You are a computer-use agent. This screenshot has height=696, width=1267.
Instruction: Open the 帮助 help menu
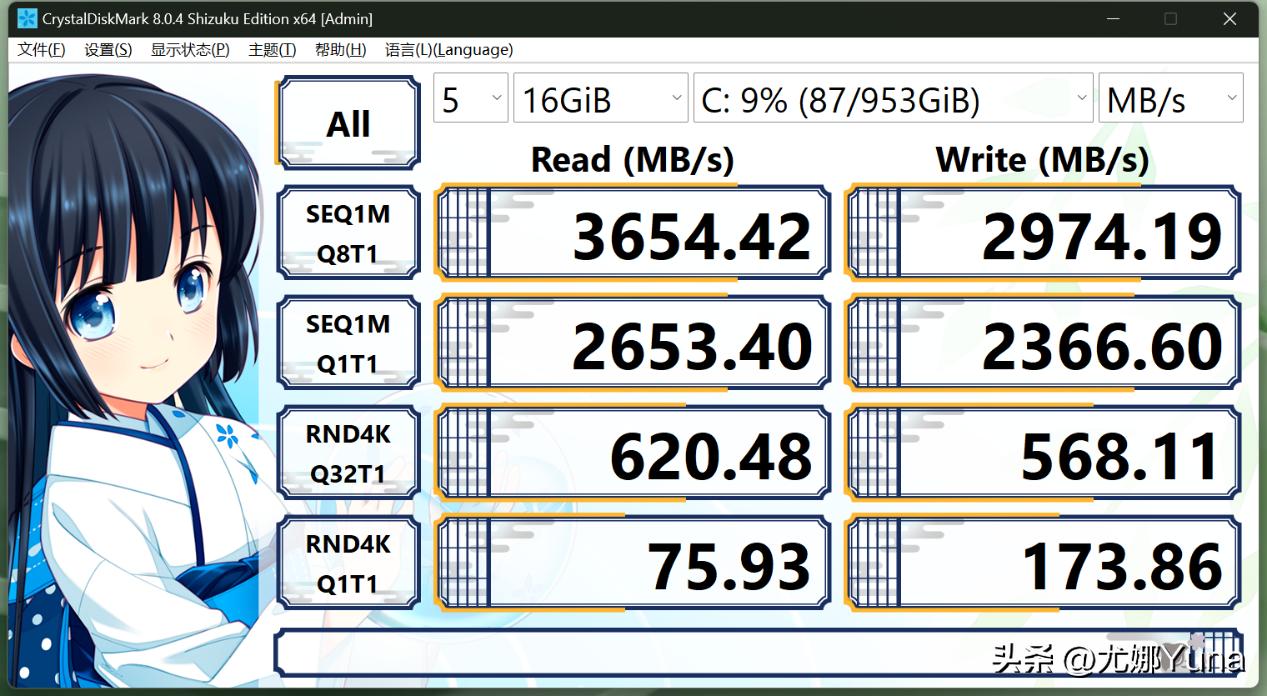coord(339,49)
